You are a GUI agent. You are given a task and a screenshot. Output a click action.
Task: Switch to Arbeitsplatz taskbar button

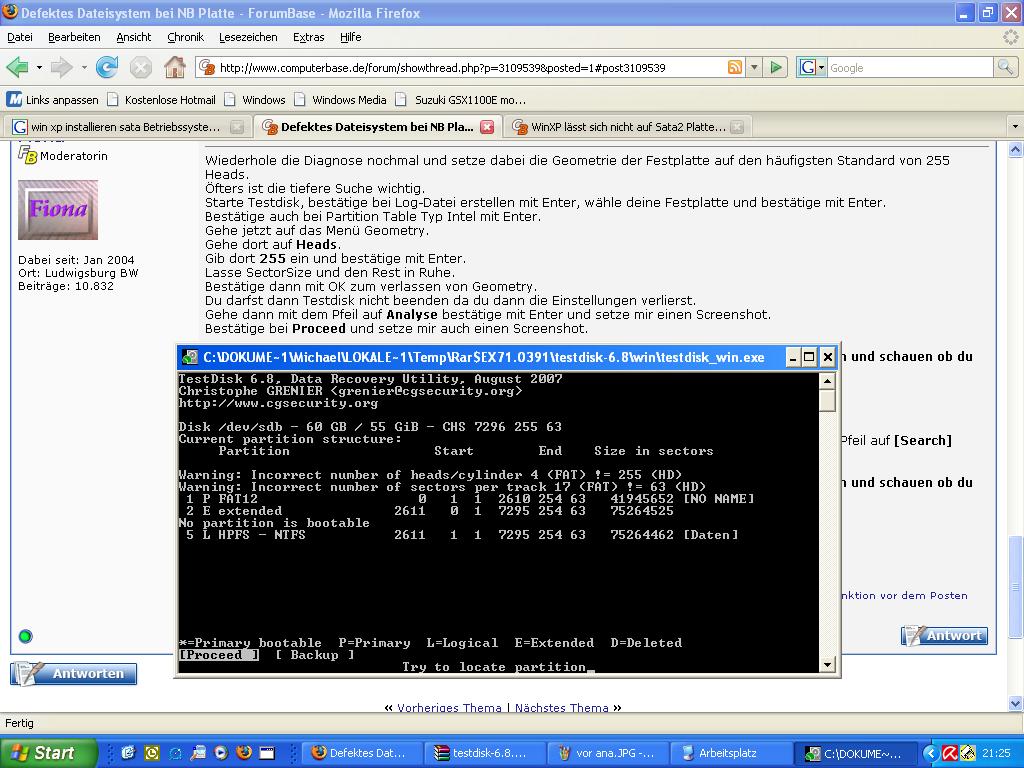(731, 754)
